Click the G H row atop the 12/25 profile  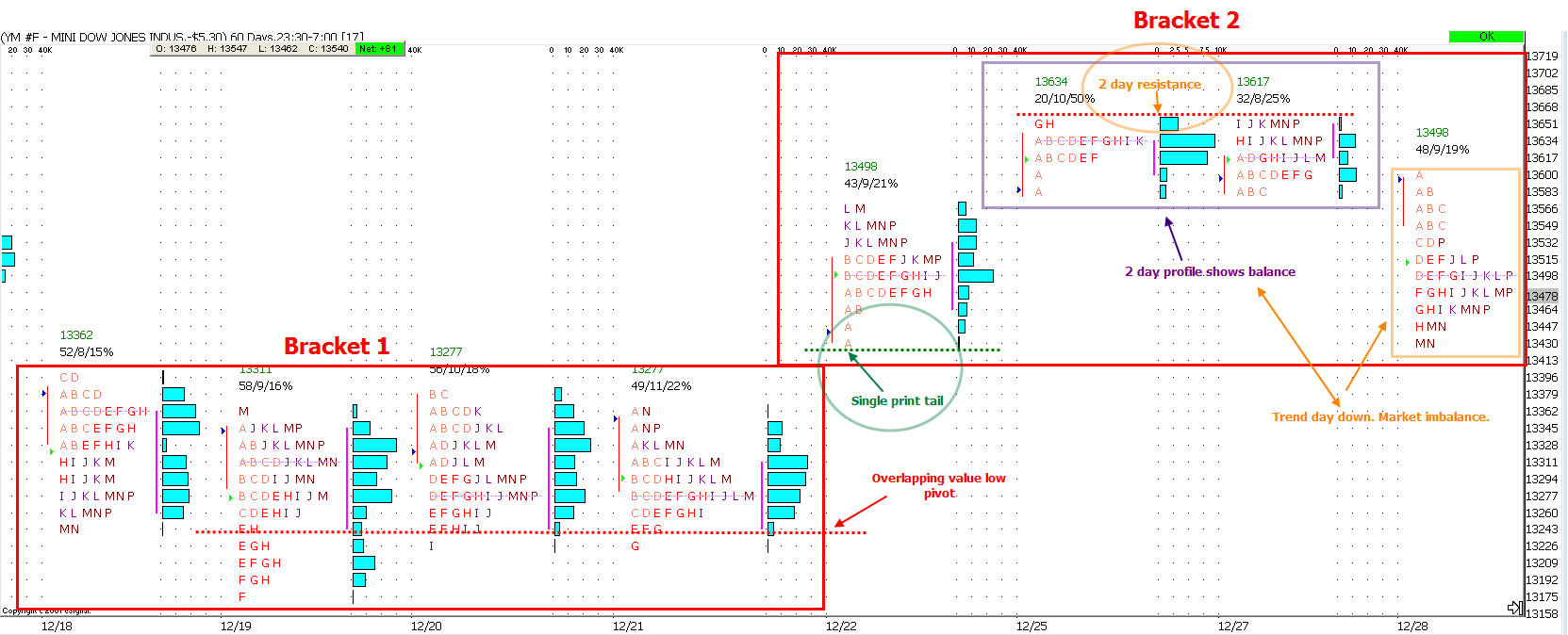tap(1045, 124)
